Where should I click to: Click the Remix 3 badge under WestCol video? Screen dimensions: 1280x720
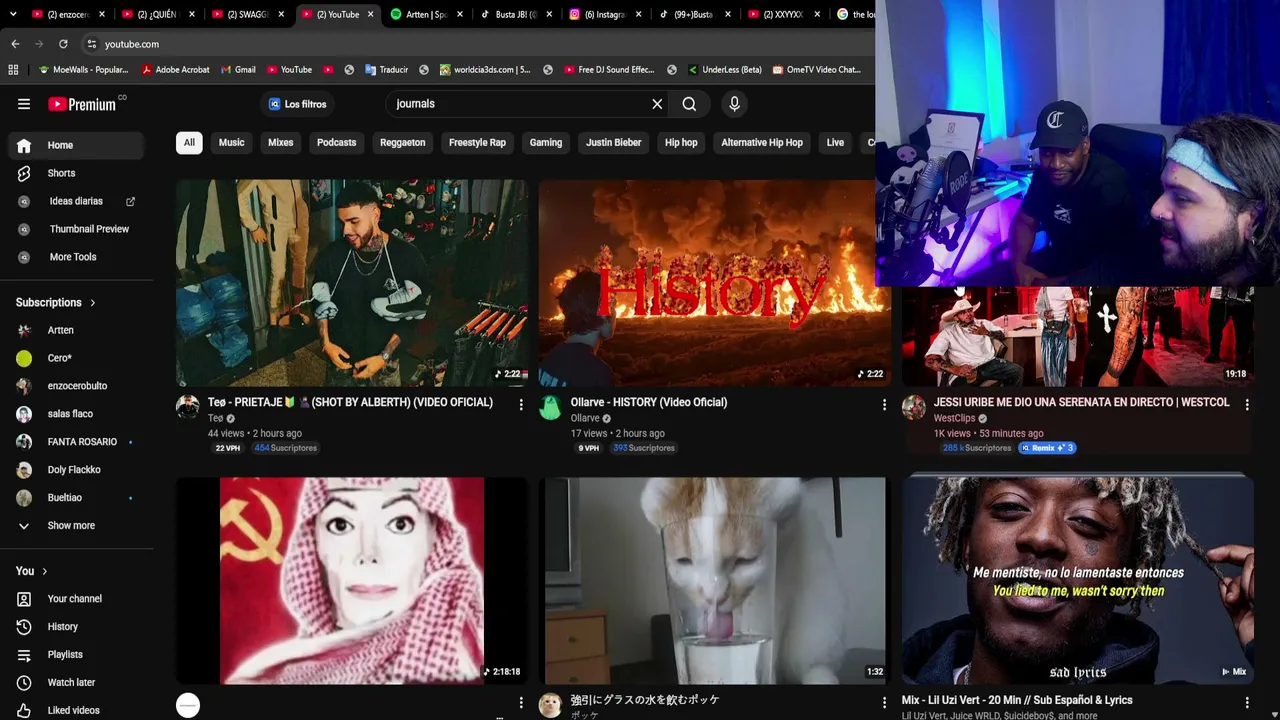pos(1047,448)
